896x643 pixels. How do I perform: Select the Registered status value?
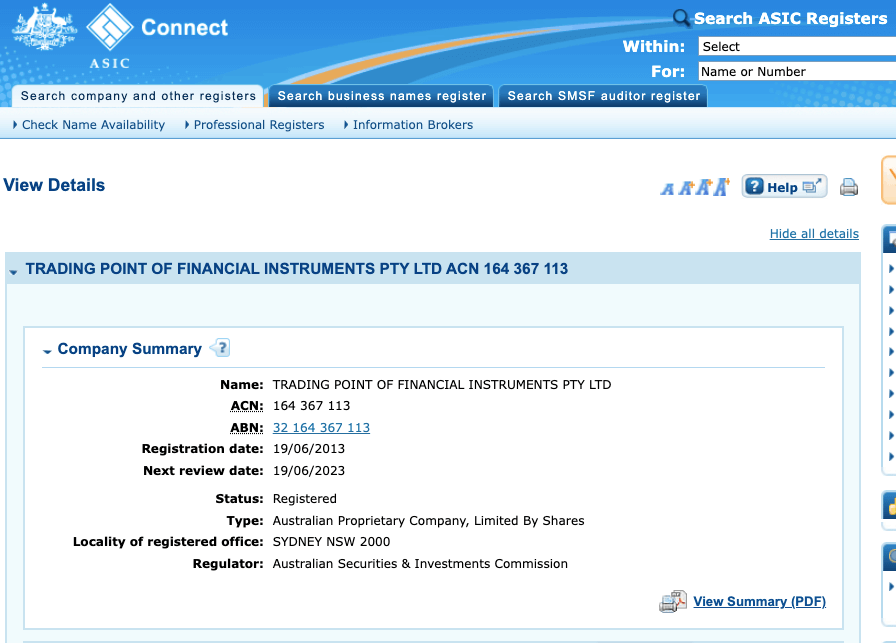pos(305,499)
